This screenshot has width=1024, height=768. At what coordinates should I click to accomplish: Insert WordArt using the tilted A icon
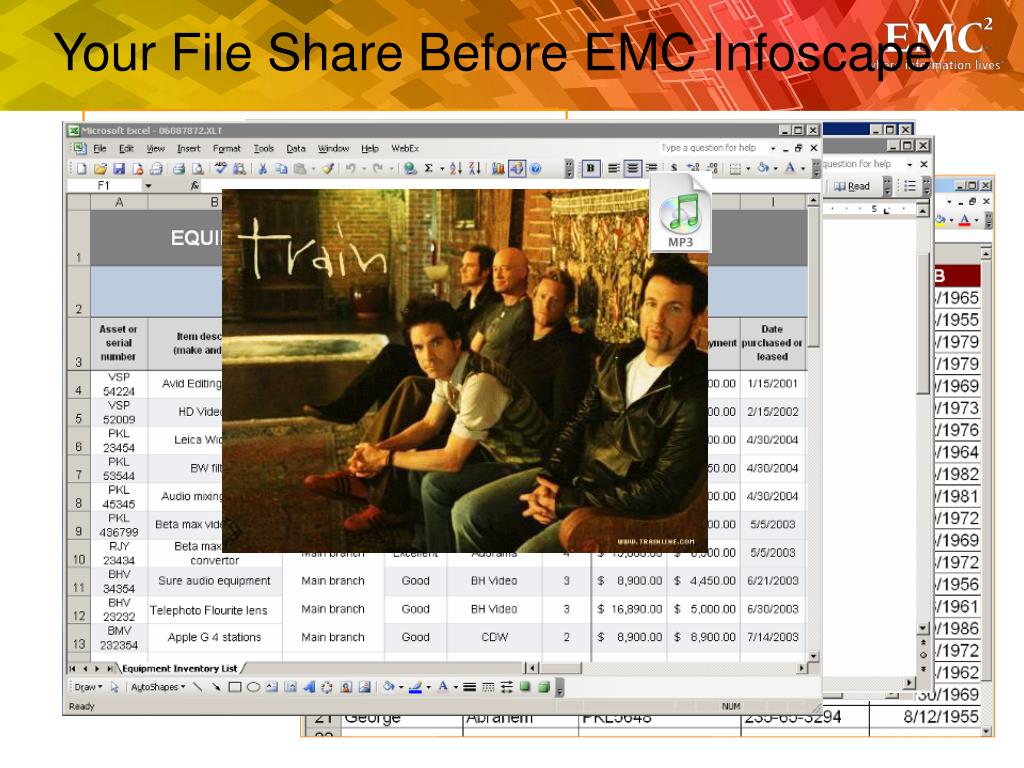[309, 687]
